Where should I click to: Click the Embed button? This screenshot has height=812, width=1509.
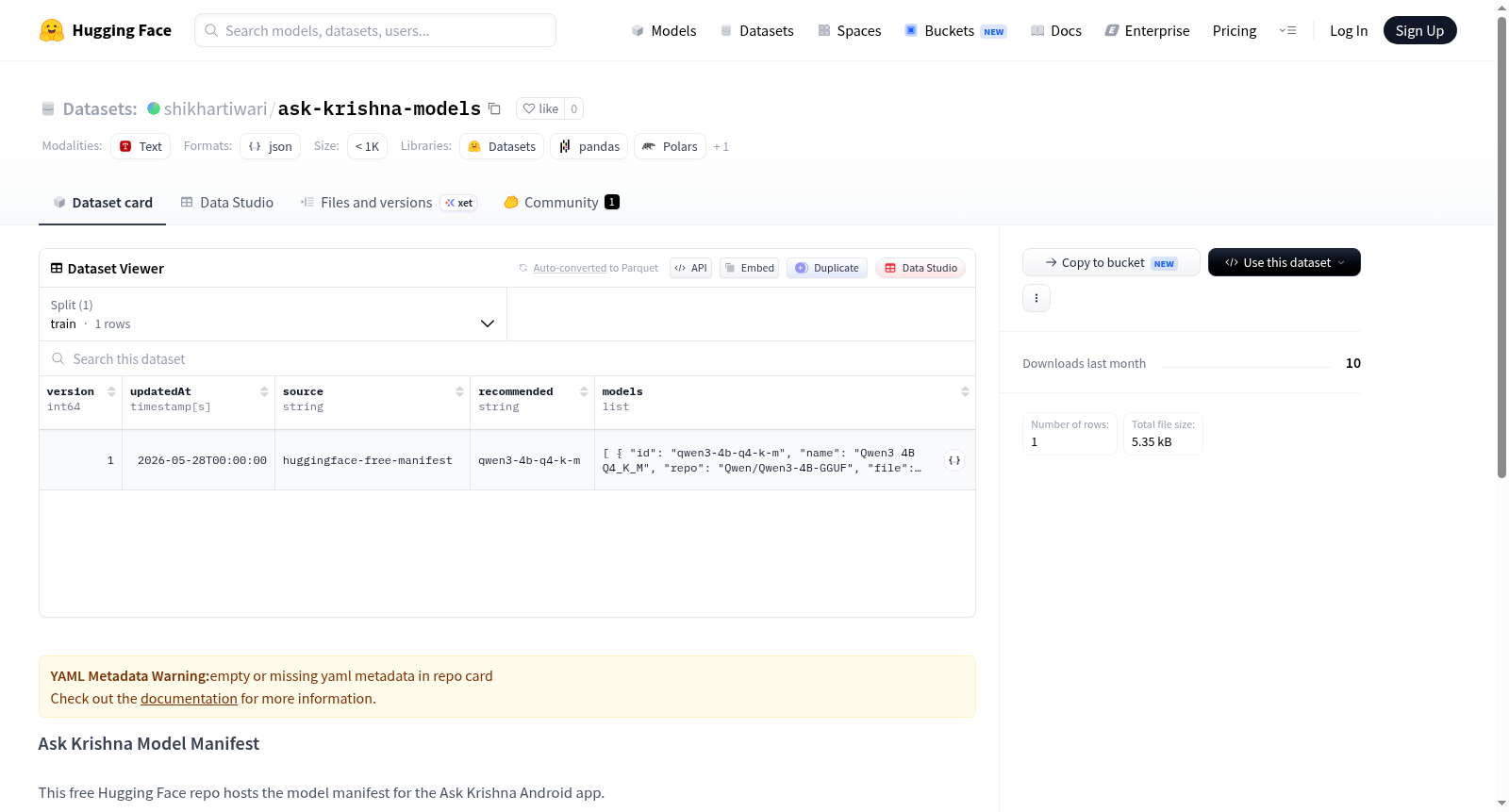(x=750, y=268)
